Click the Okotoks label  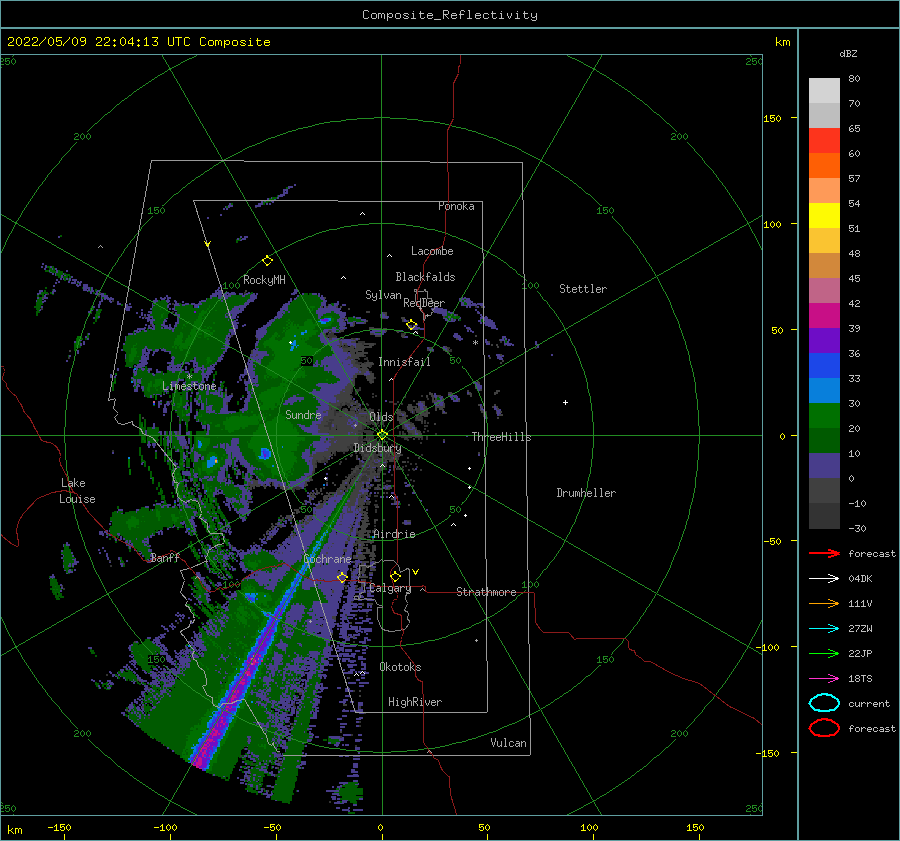401,667
